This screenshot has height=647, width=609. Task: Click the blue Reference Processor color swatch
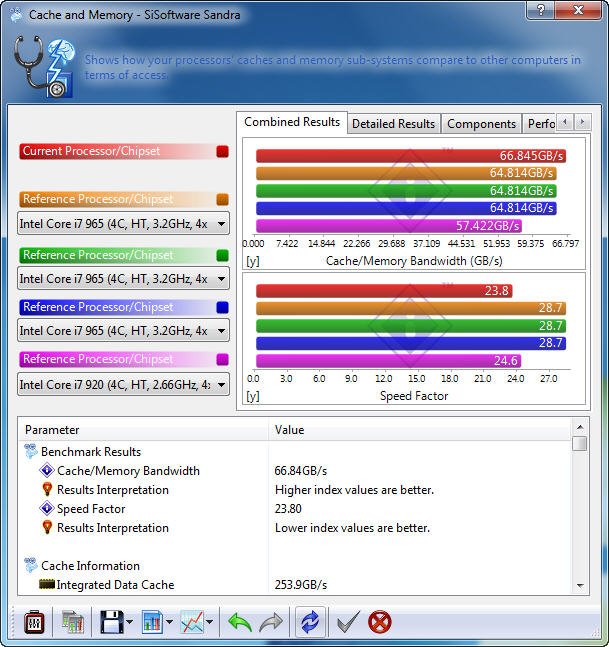coord(222,307)
